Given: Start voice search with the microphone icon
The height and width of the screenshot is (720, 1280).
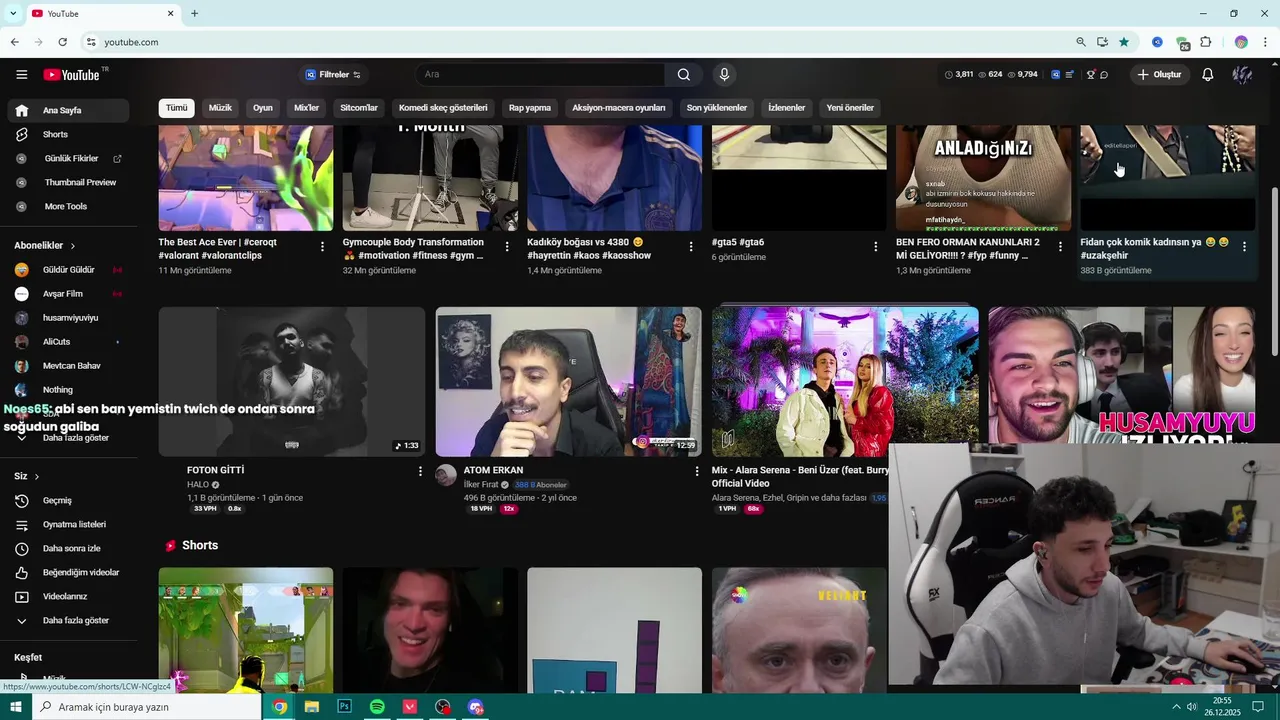Looking at the screenshot, I should coord(724,75).
